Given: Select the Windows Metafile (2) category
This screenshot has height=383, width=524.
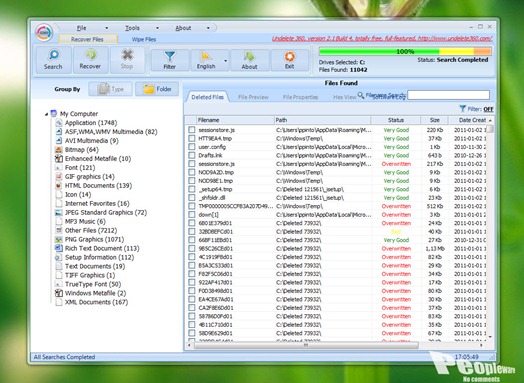Looking at the screenshot, I should 95,293.
